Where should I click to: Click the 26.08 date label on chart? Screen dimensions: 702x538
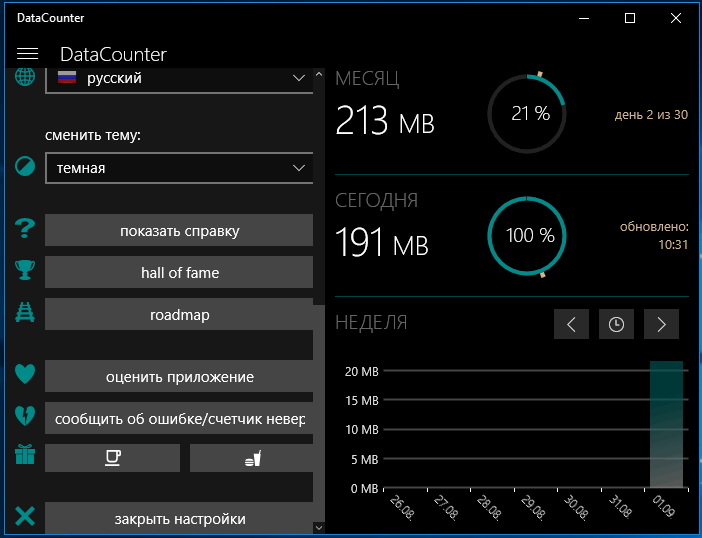[x=402, y=506]
